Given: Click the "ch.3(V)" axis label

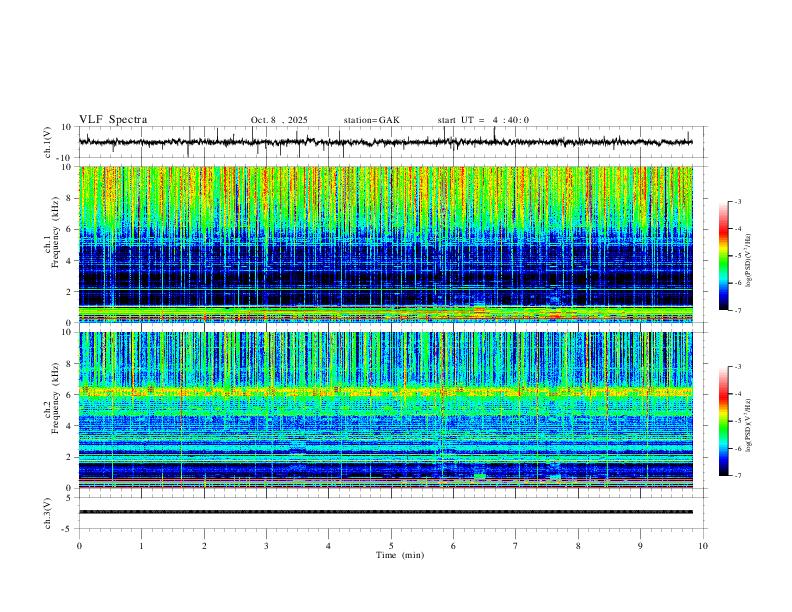Looking at the screenshot, I should [48, 513].
